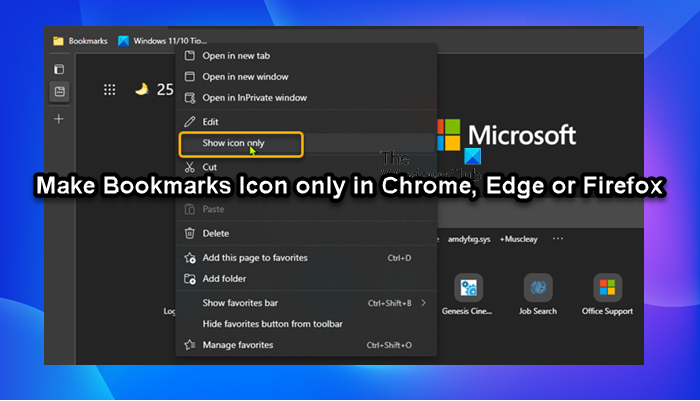Image resolution: width=700 pixels, height=401 pixels.
Task: Expand Show favorites bar submenu arrow
Action: tap(423, 303)
